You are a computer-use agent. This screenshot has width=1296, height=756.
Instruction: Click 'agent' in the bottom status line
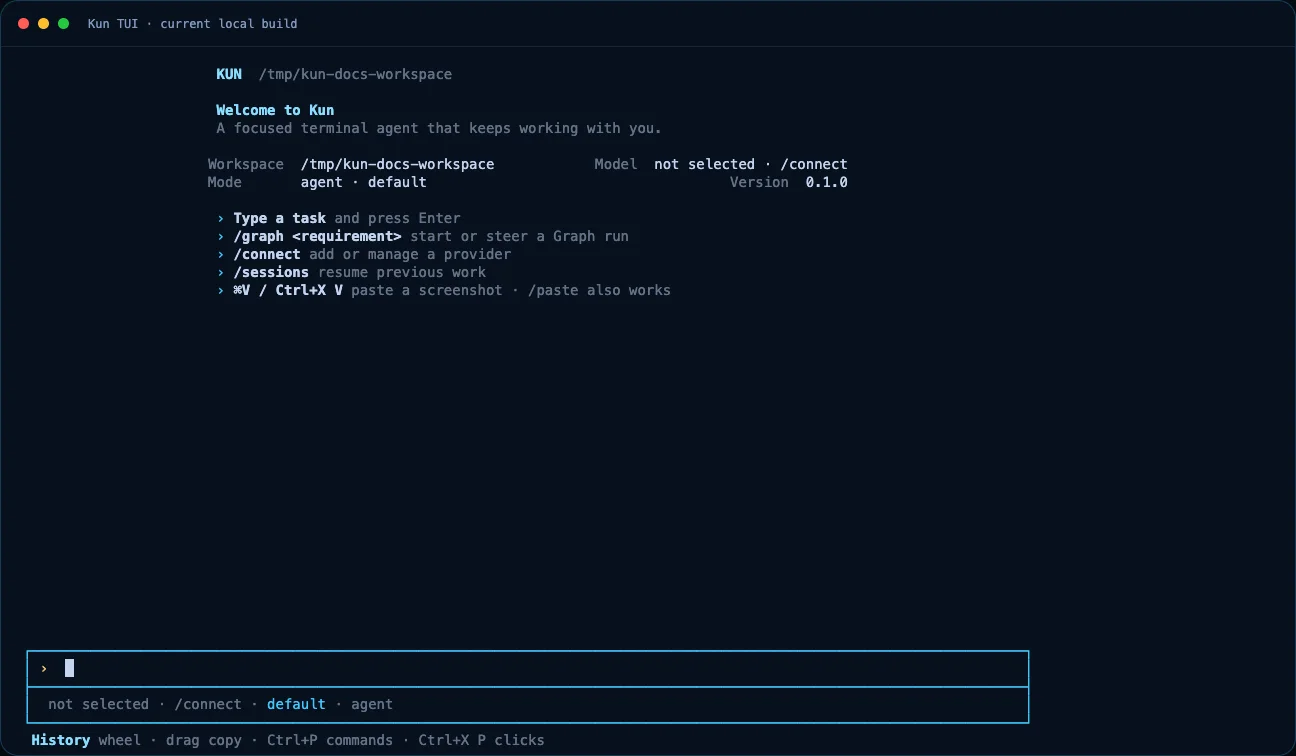click(372, 704)
